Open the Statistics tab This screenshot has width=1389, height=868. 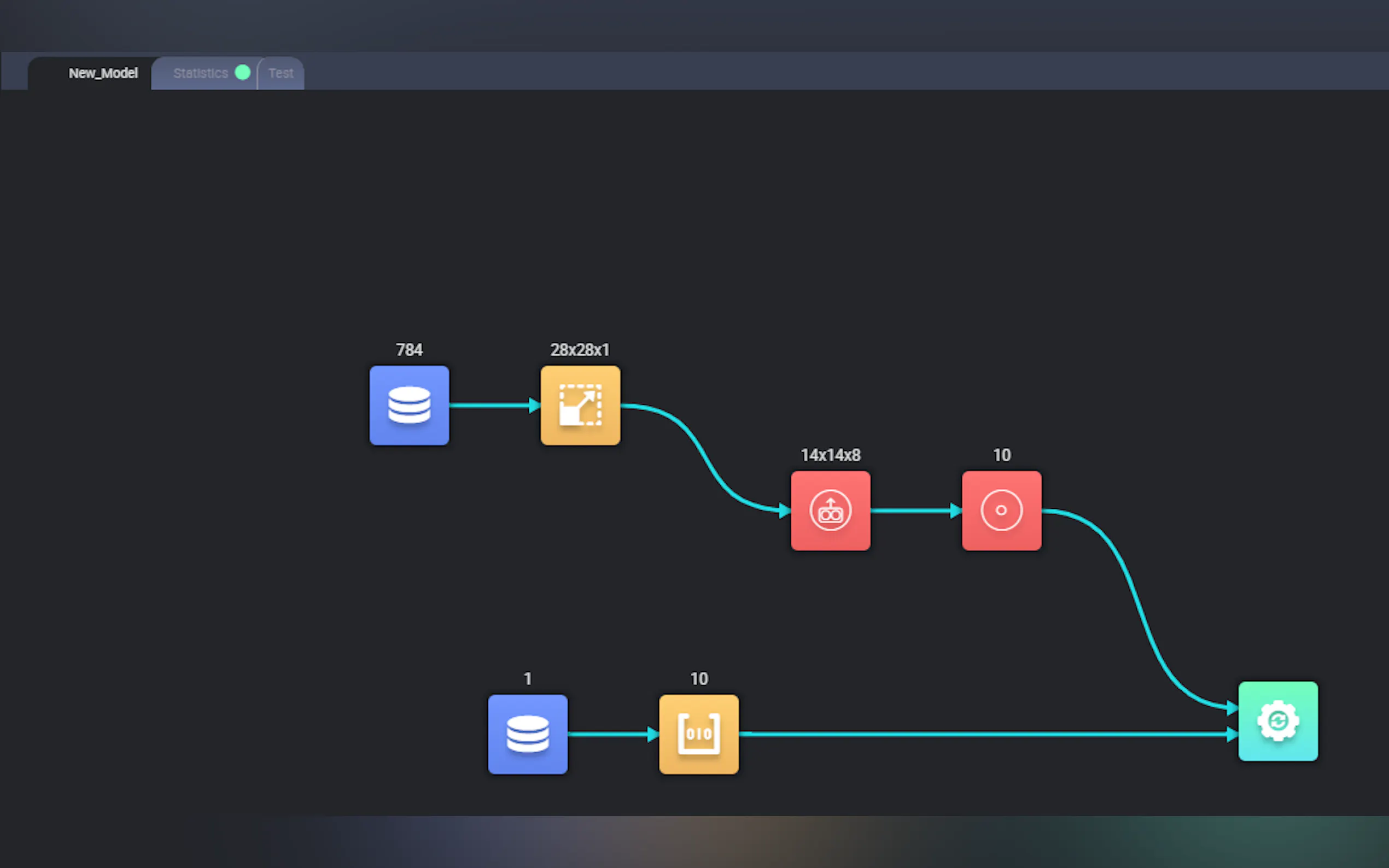200,73
